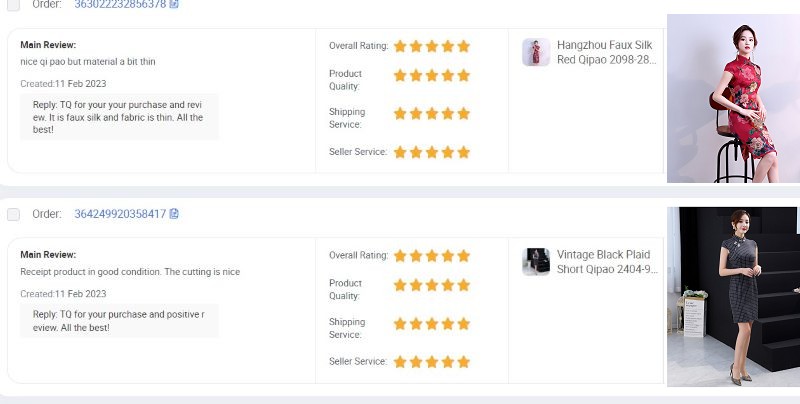
Task: Click first Shipping Service star on plaid qipao review
Action: coord(400,324)
